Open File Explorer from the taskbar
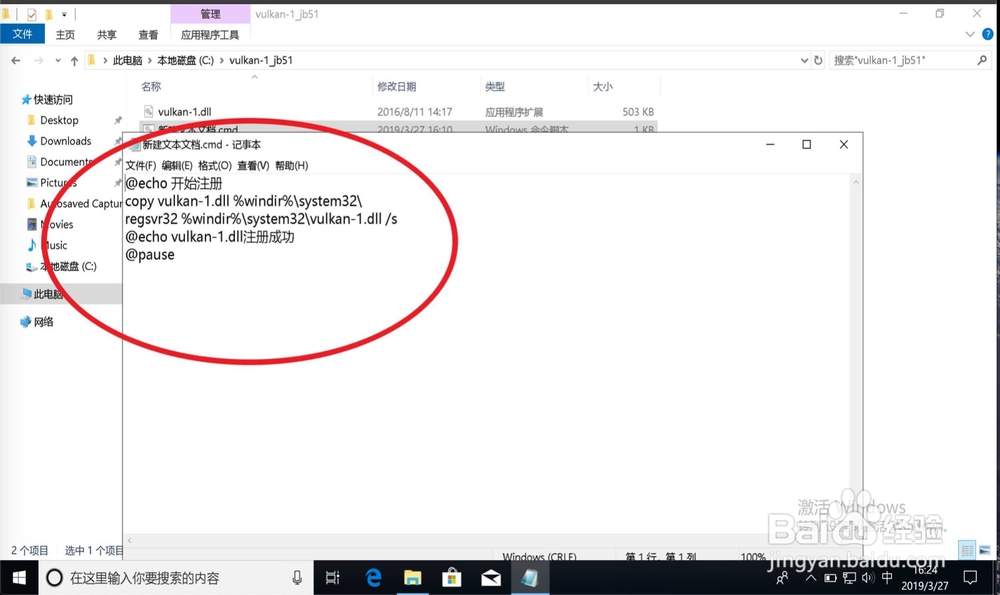Viewport: 1000px width, 595px height. click(412, 577)
